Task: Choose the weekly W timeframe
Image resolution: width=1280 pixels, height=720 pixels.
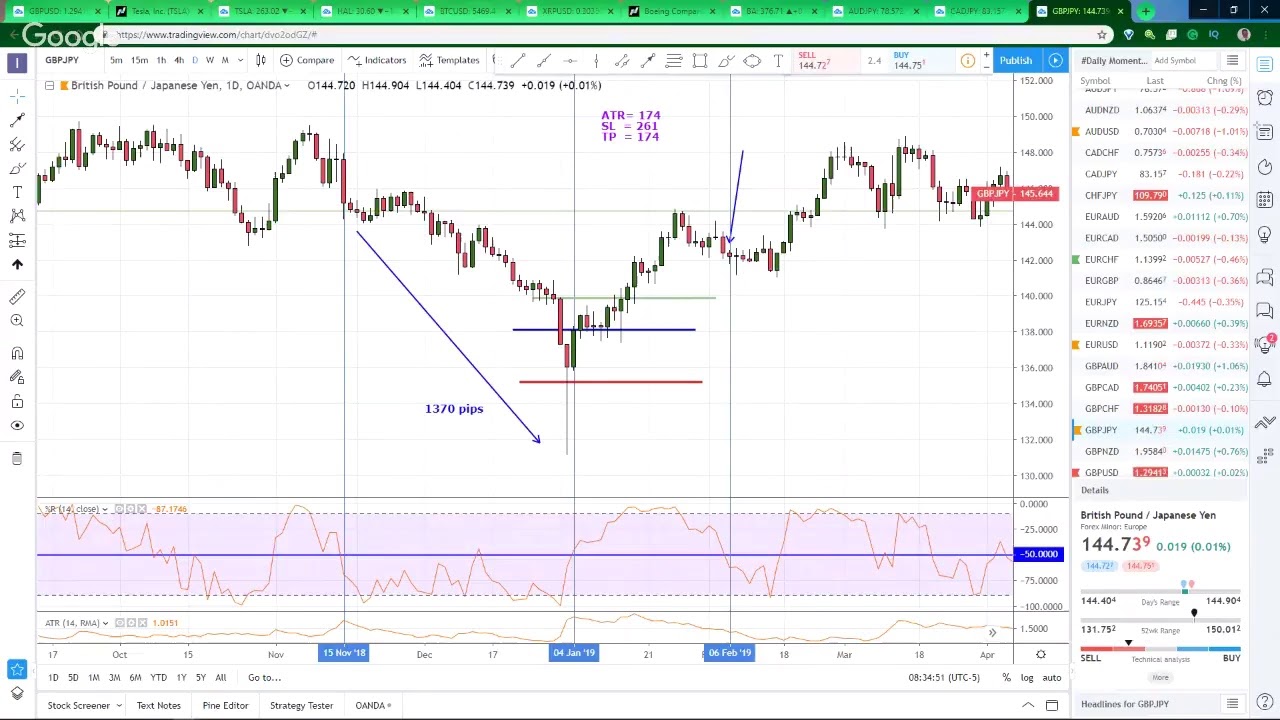Action: [209, 60]
